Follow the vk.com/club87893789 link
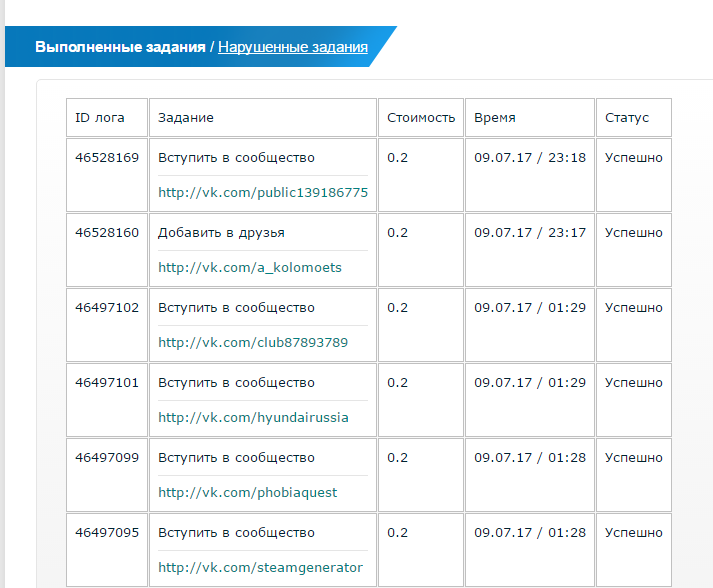This screenshot has width=713, height=588. (253, 342)
